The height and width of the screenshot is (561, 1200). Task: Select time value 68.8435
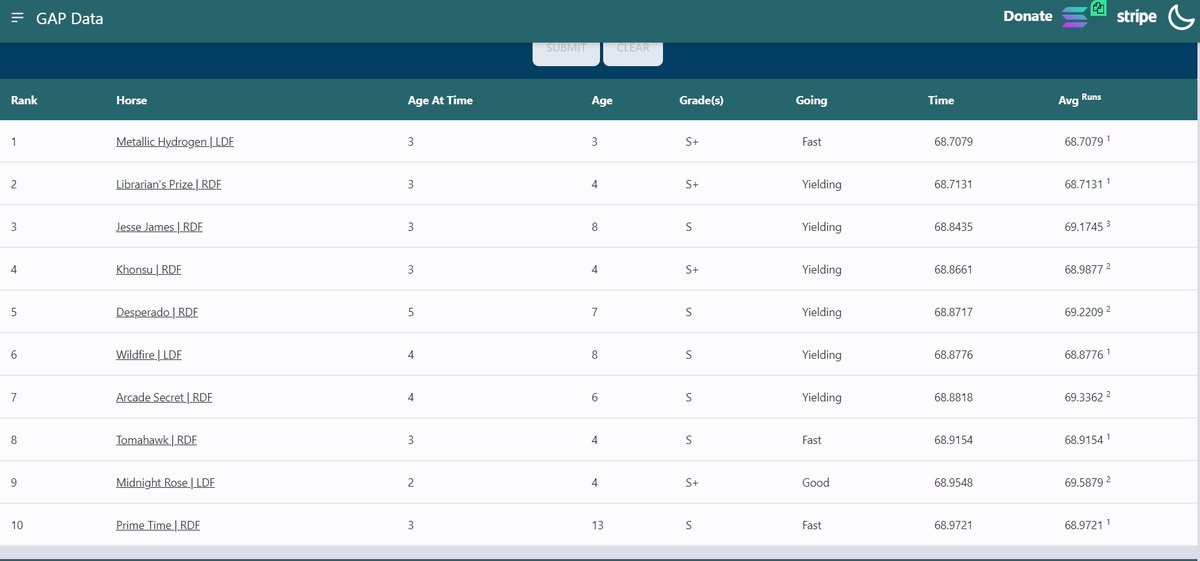click(953, 227)
